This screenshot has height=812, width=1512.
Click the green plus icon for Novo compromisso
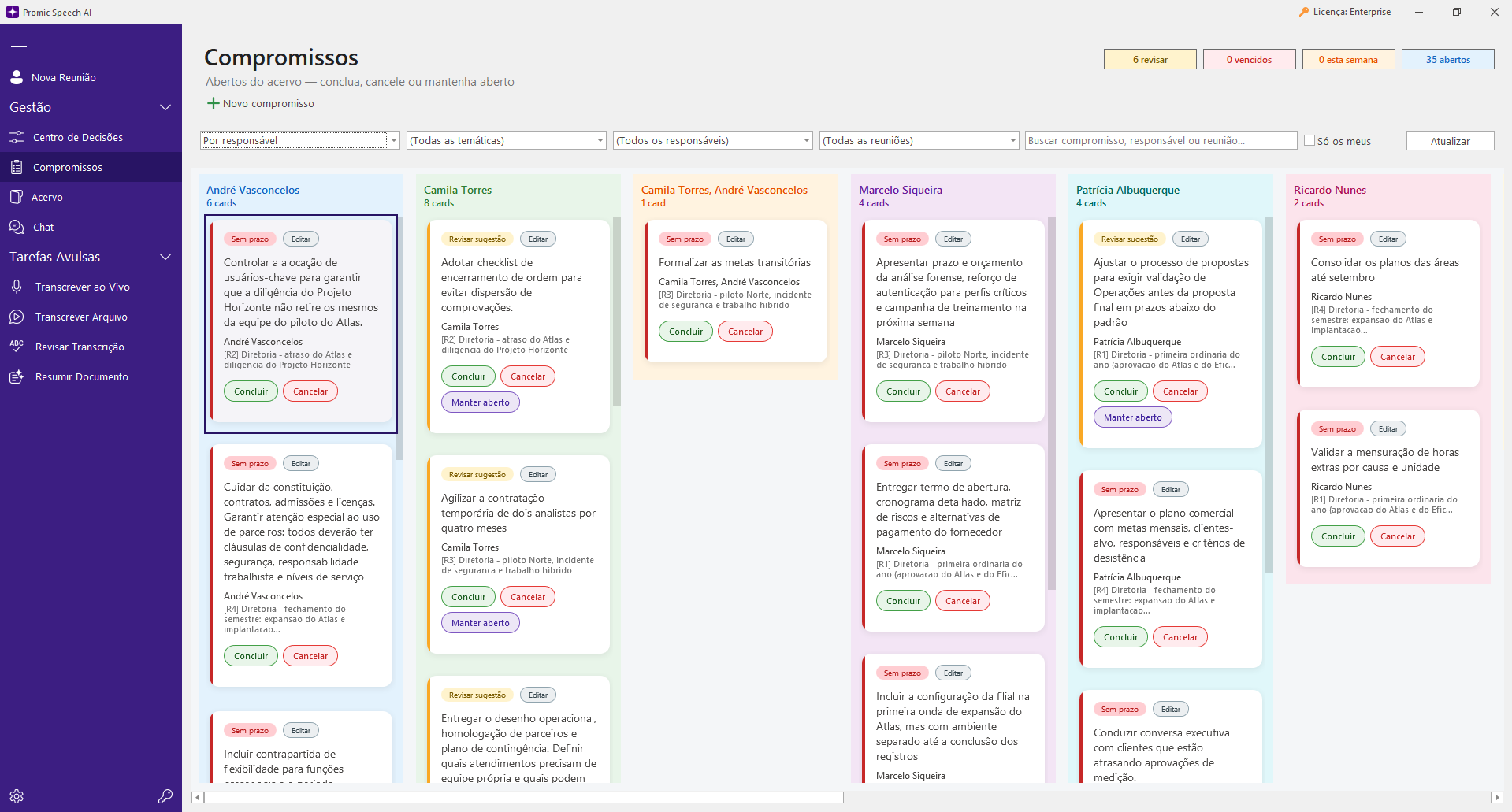click(213, 103)
